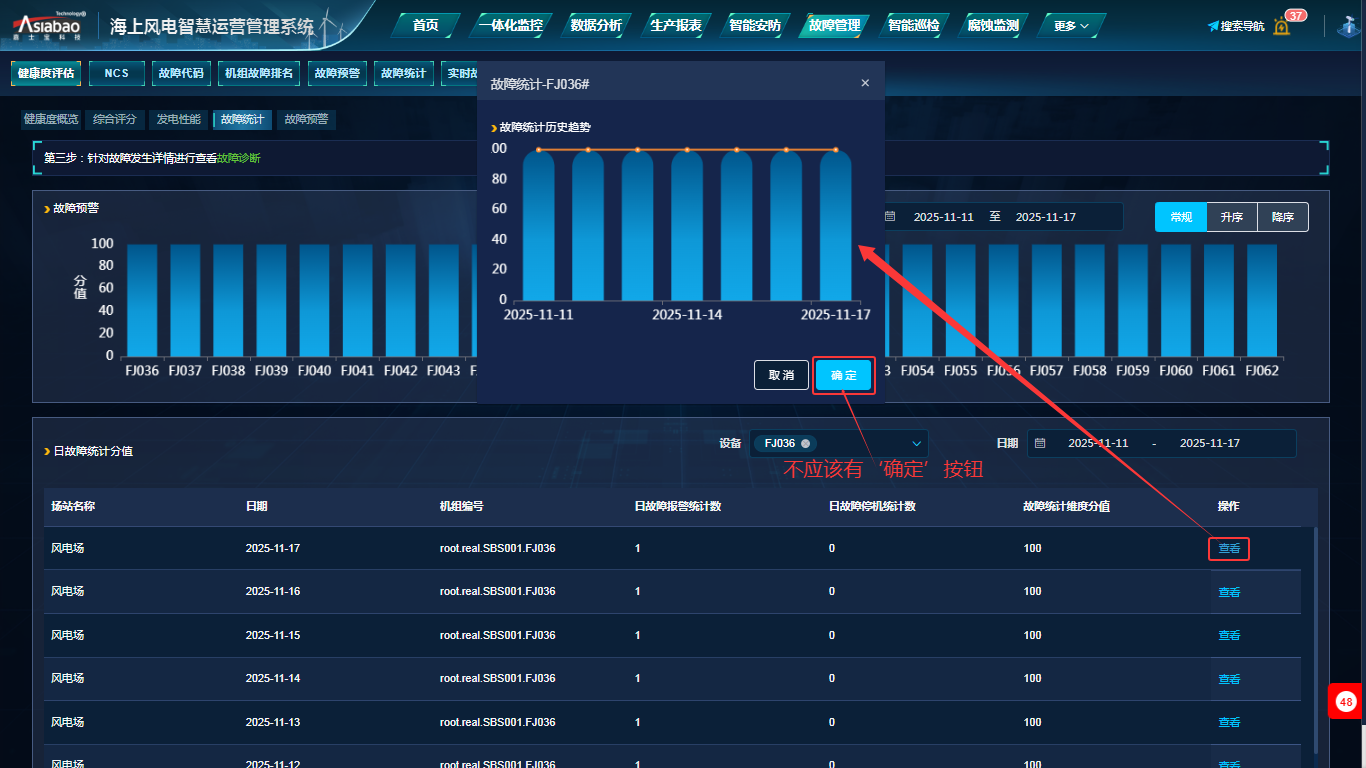Select the 常规 sort option

click(x=1181, y=217)
